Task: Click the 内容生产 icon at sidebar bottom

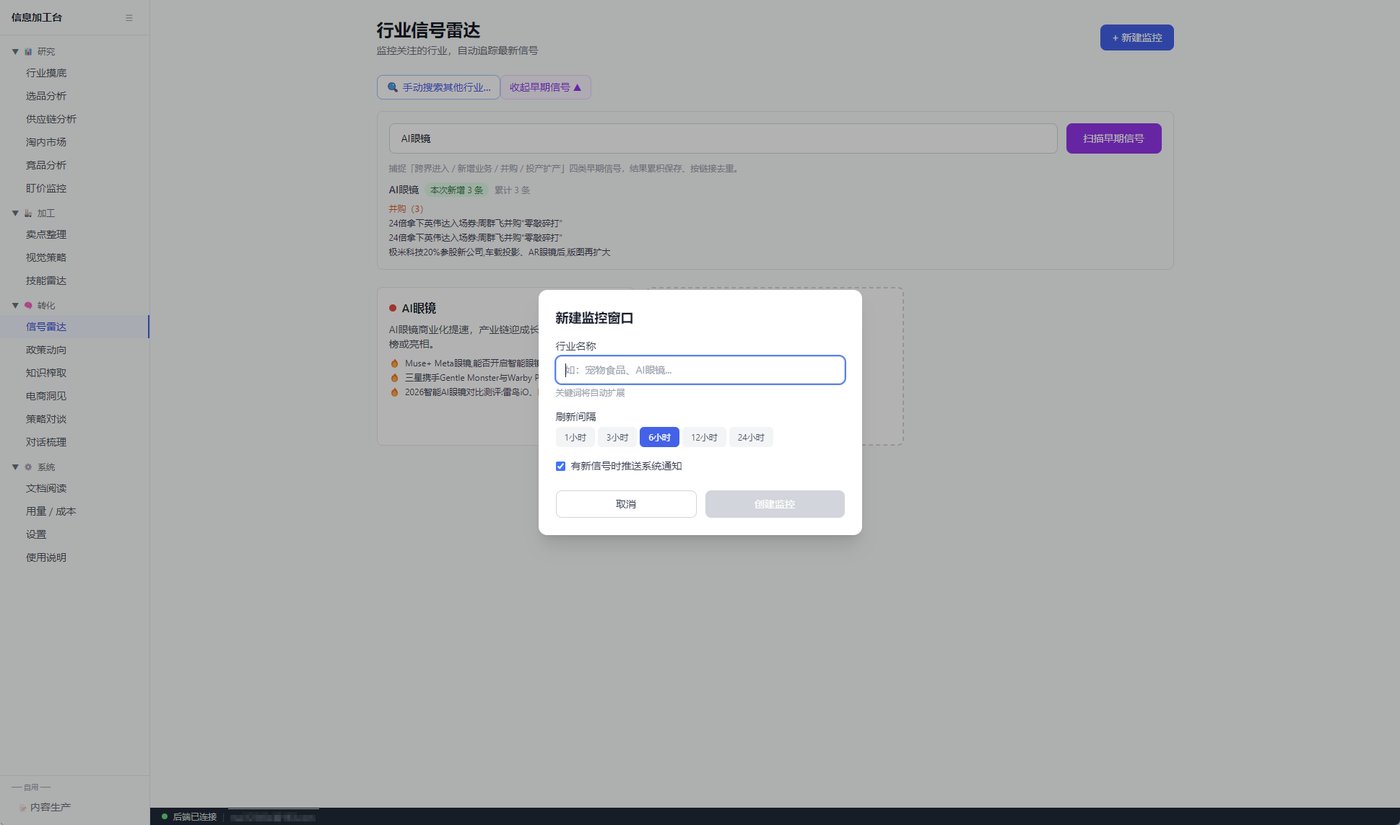Action: (23, 807)
